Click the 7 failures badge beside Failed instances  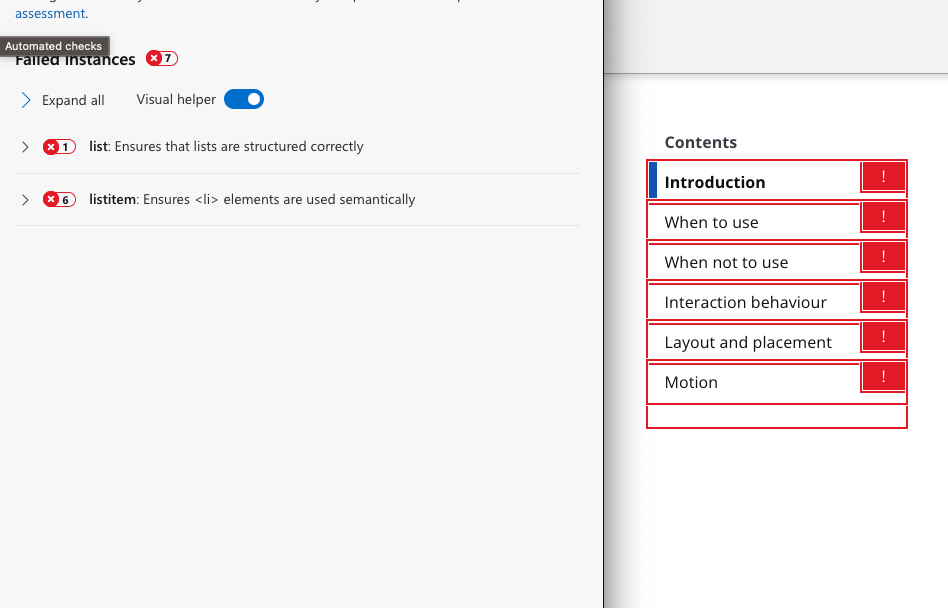tap(161, 58)
